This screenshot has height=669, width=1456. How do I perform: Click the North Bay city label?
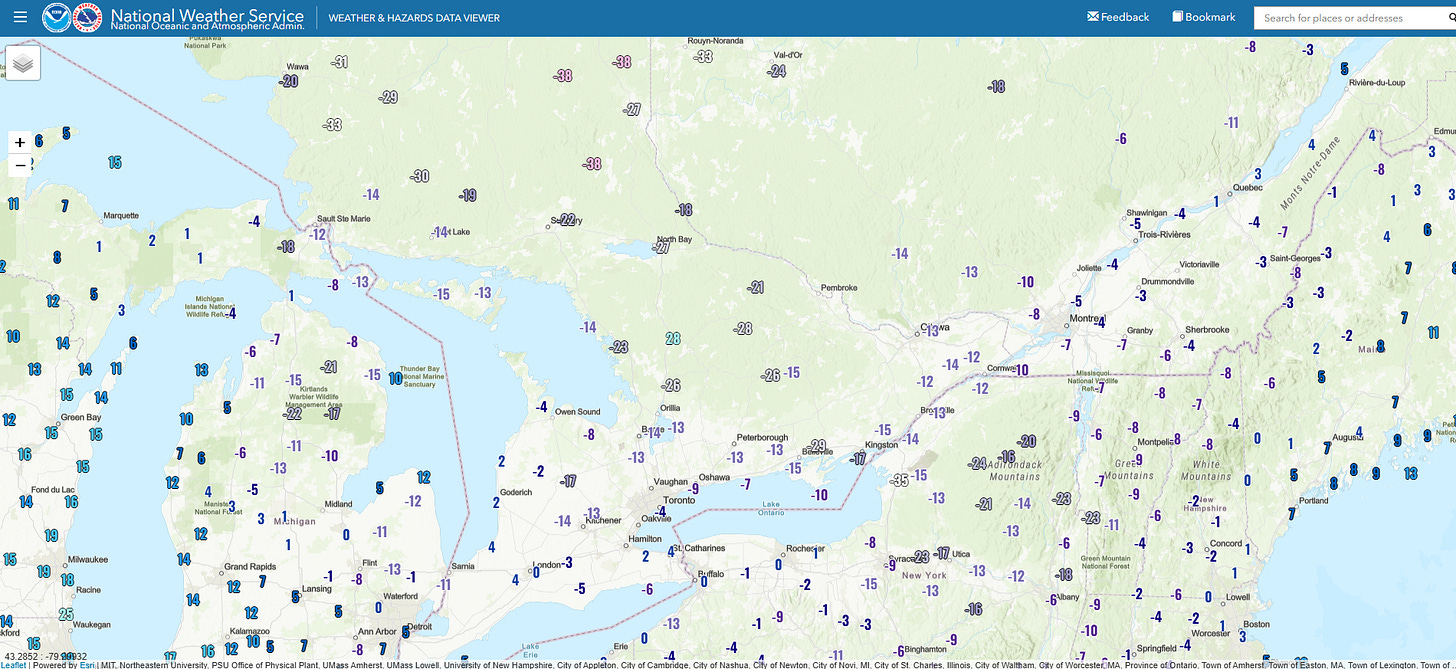(x=674, y=239)
